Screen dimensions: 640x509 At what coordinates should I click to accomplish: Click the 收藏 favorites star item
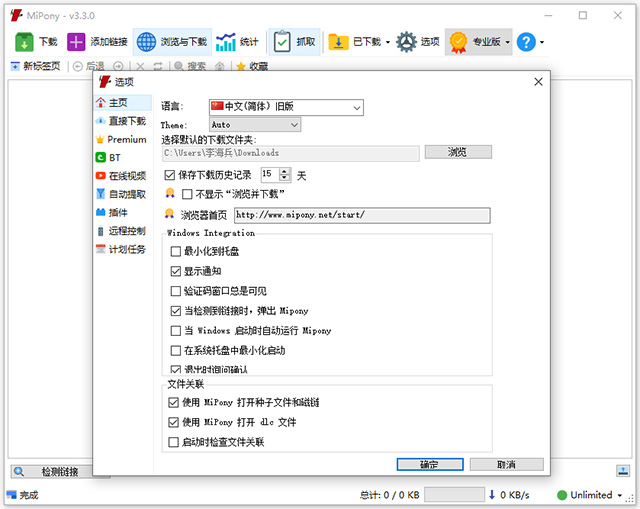(x=252, y=66)
